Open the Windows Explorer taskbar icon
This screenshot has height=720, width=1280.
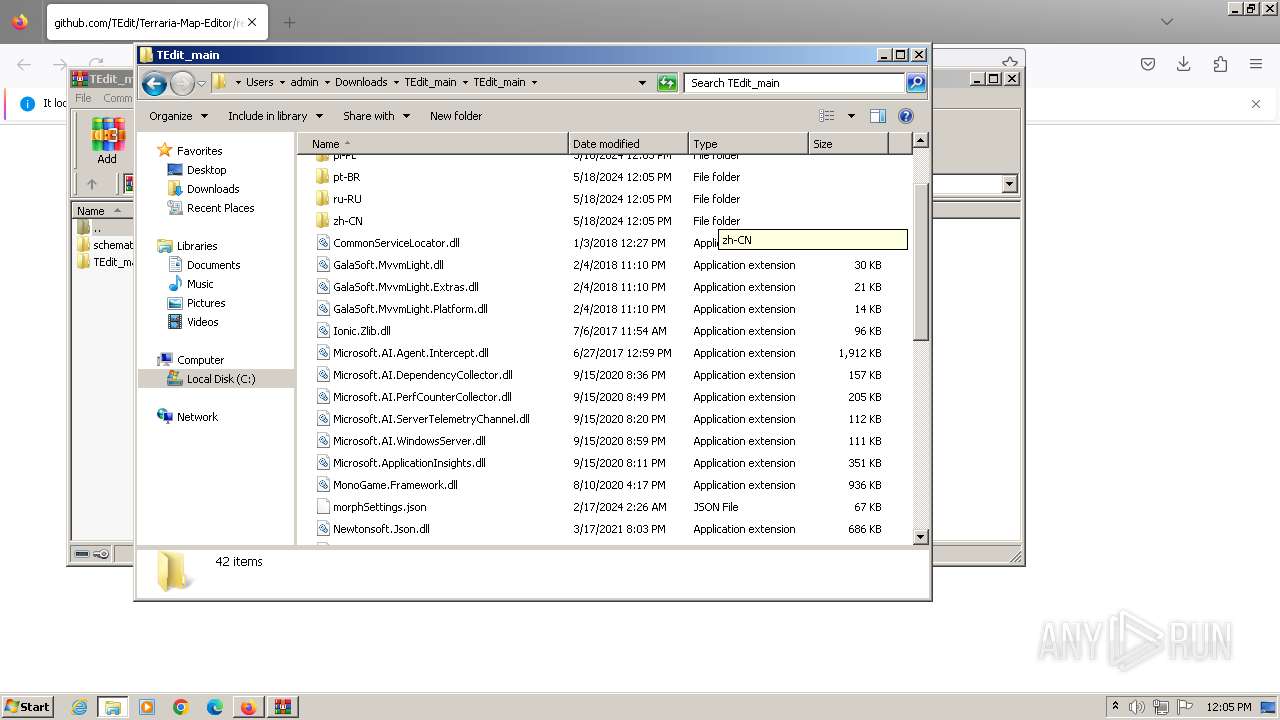click(x=112, y=707)
